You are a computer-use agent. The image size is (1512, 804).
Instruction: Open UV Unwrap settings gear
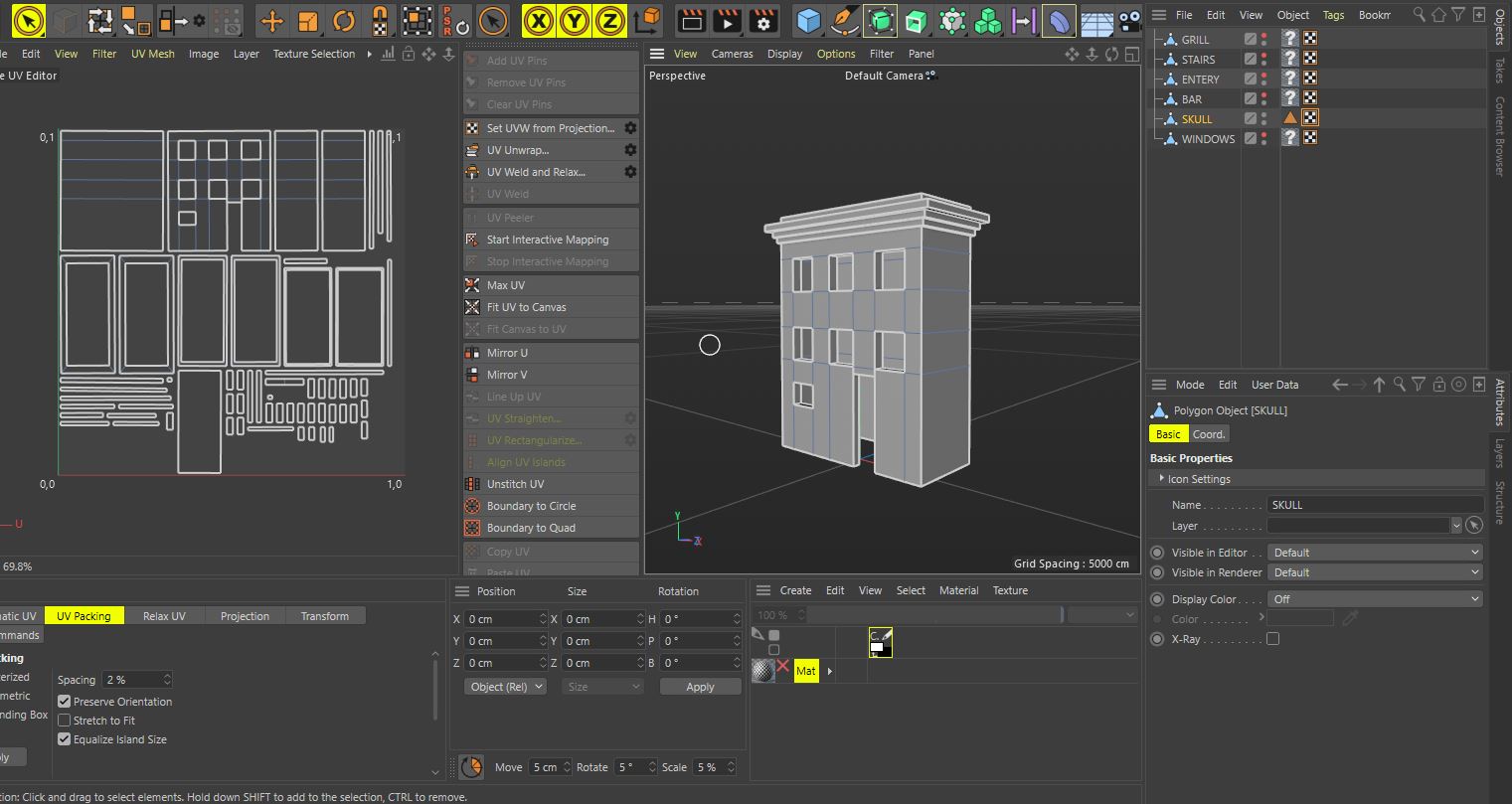pos(630,150)
